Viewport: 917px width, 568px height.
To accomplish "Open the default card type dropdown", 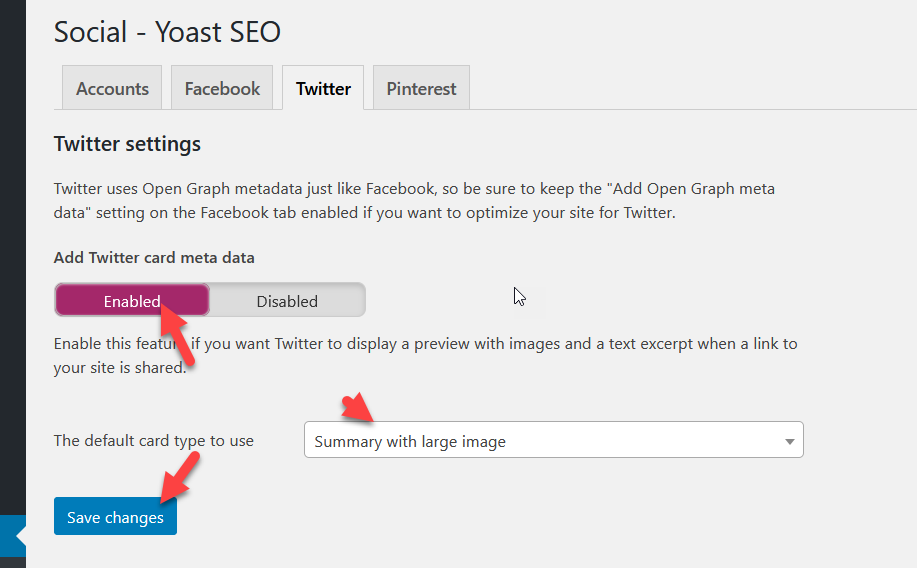I will 553,440.
